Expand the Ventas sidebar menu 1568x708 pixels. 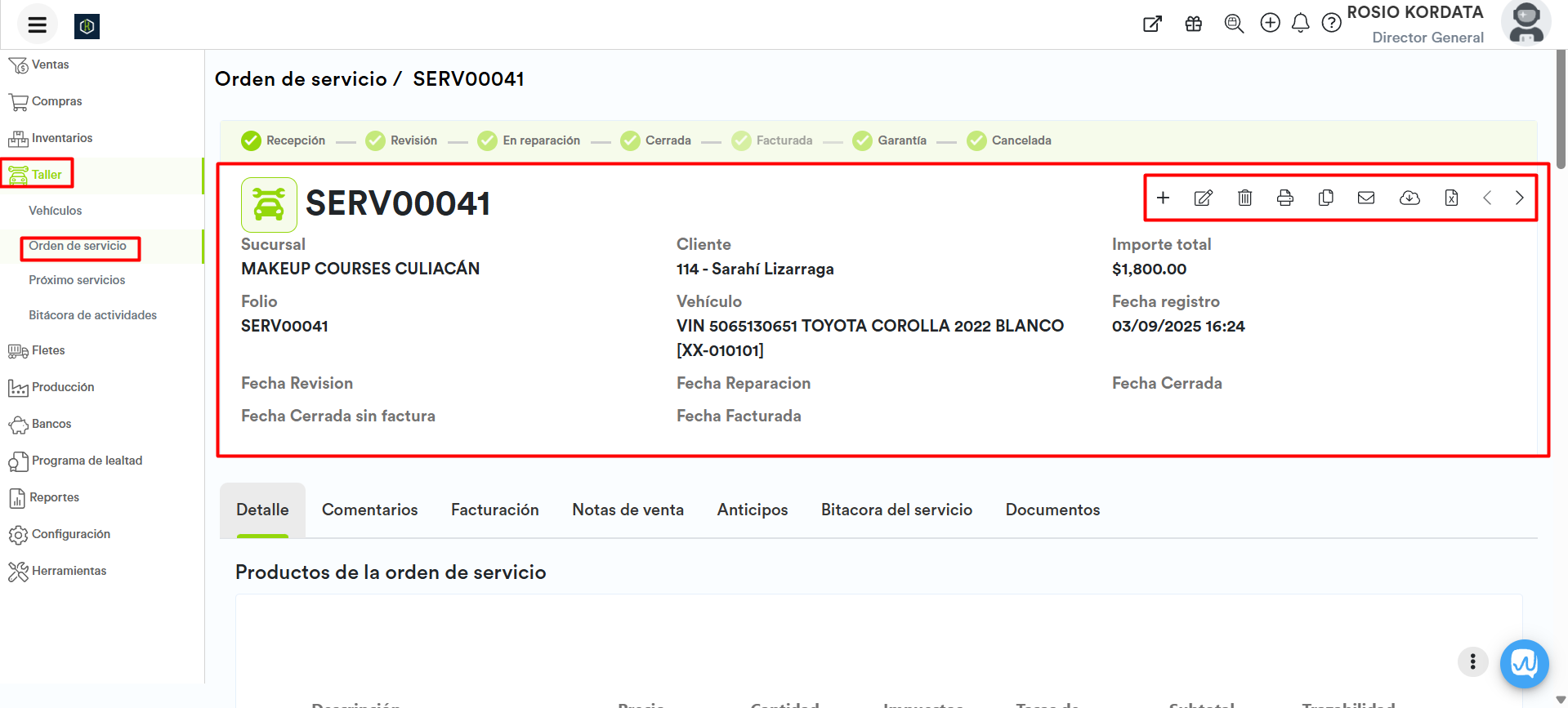pyautogui.click(x=50, y=65)
